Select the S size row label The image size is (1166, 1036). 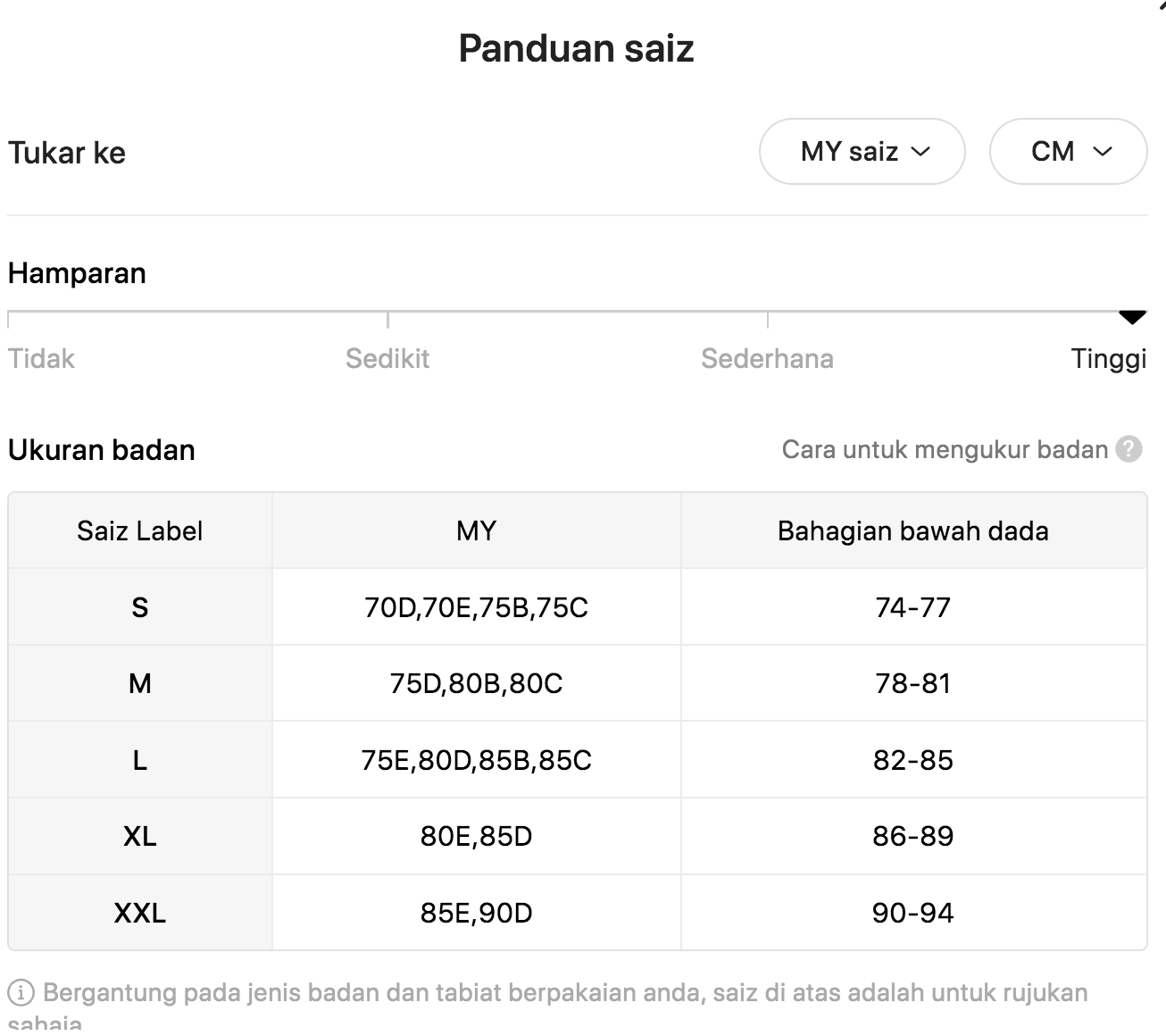(140, 607)
